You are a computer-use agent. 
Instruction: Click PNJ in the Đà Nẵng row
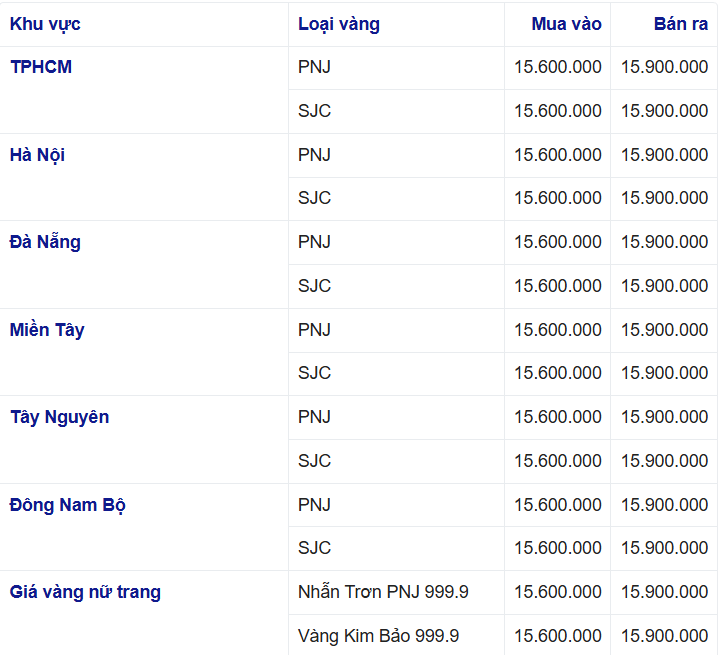314,242
